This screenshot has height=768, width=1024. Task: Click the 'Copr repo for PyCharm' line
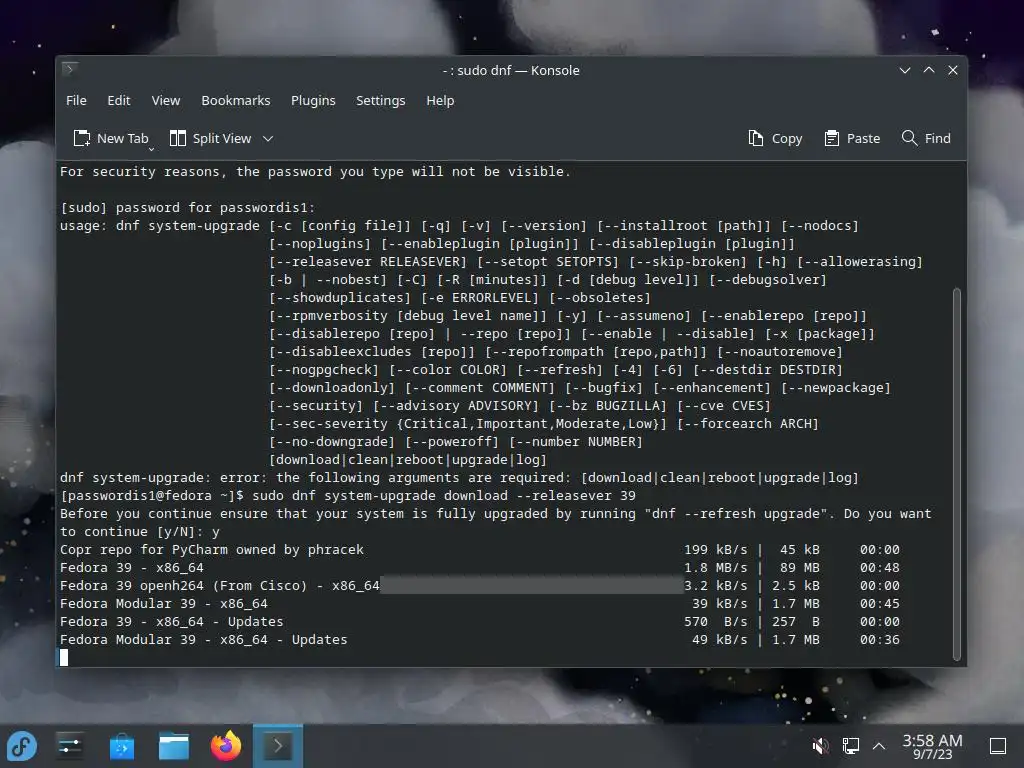(x=212, y=550)
